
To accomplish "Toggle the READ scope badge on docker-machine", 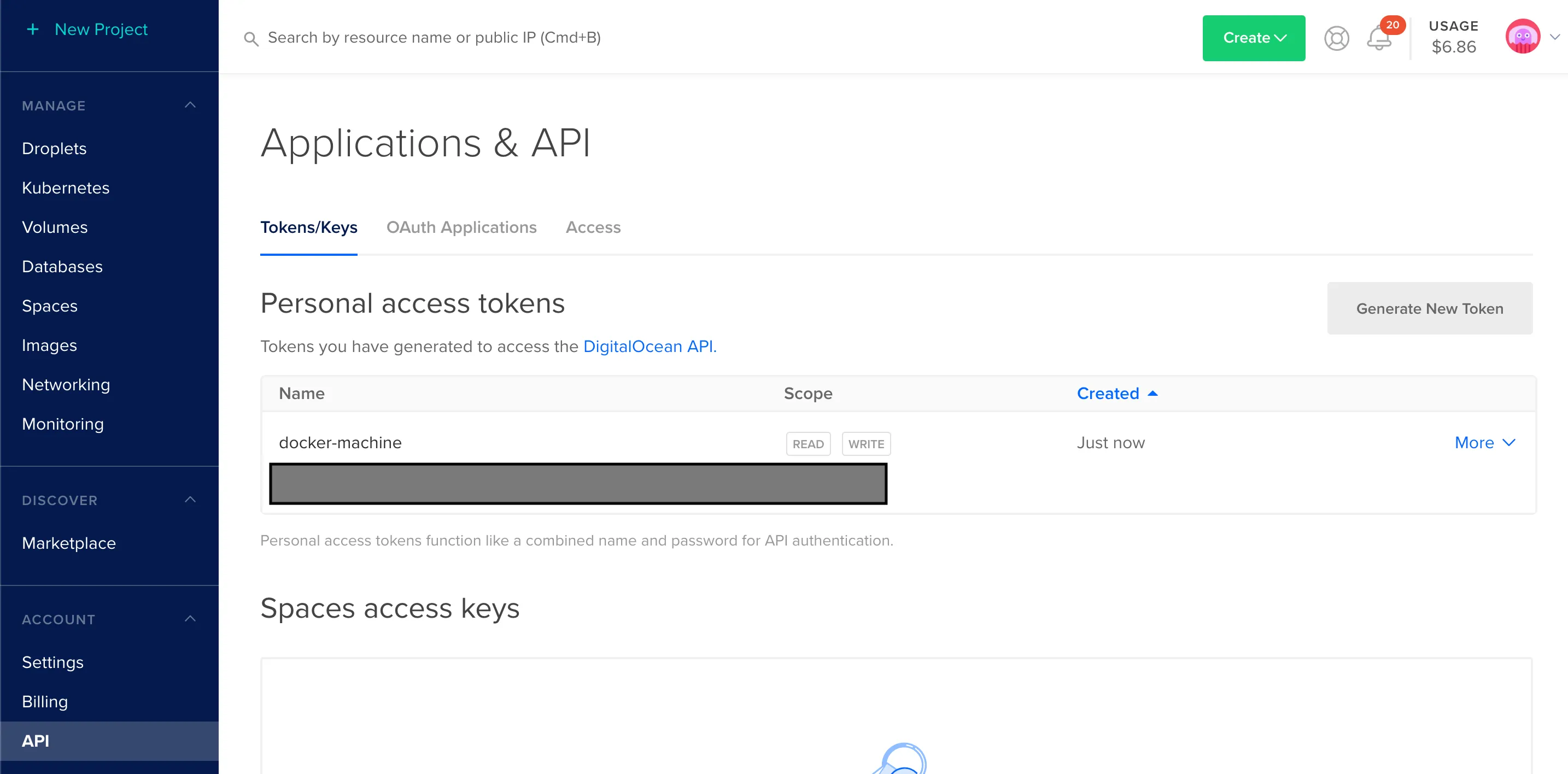I will point(808,444).
